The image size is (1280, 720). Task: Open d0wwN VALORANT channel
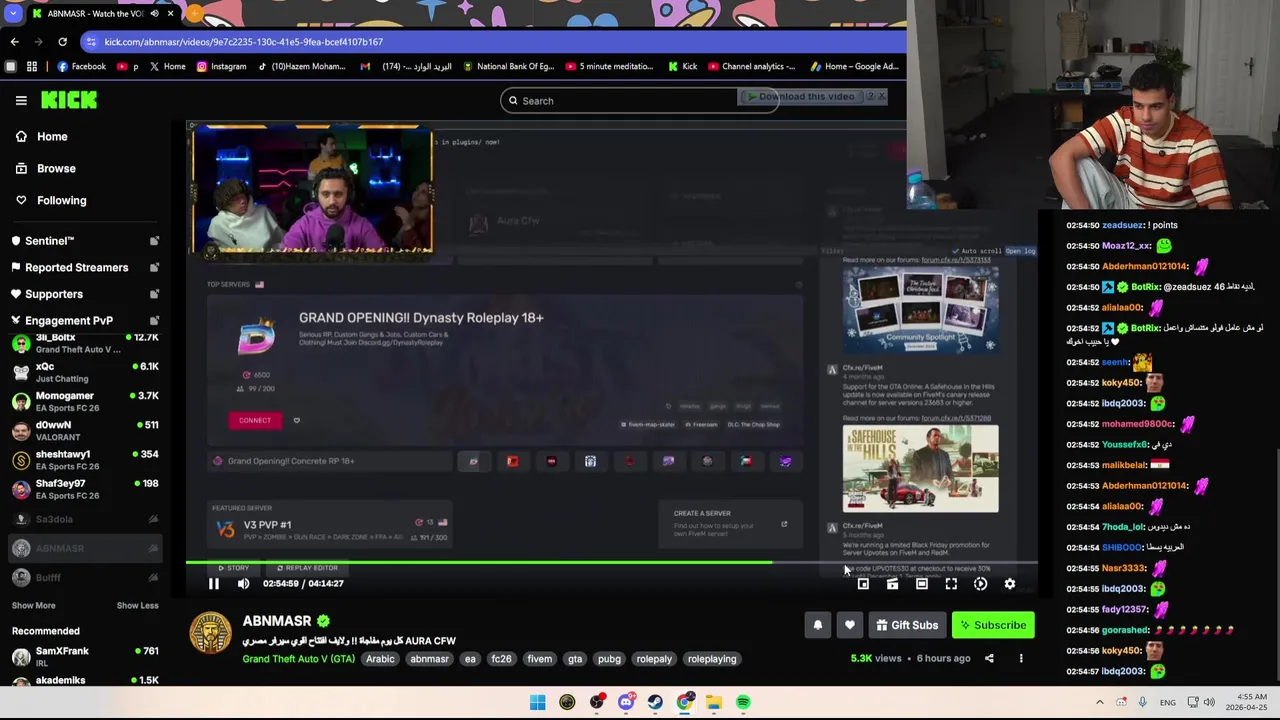pyautogui.click(x=85, y=430)
